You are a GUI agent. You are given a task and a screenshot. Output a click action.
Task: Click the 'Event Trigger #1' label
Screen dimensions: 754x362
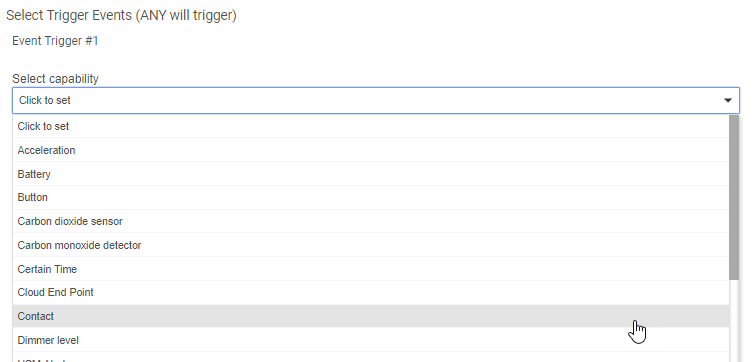pos(55,41)
